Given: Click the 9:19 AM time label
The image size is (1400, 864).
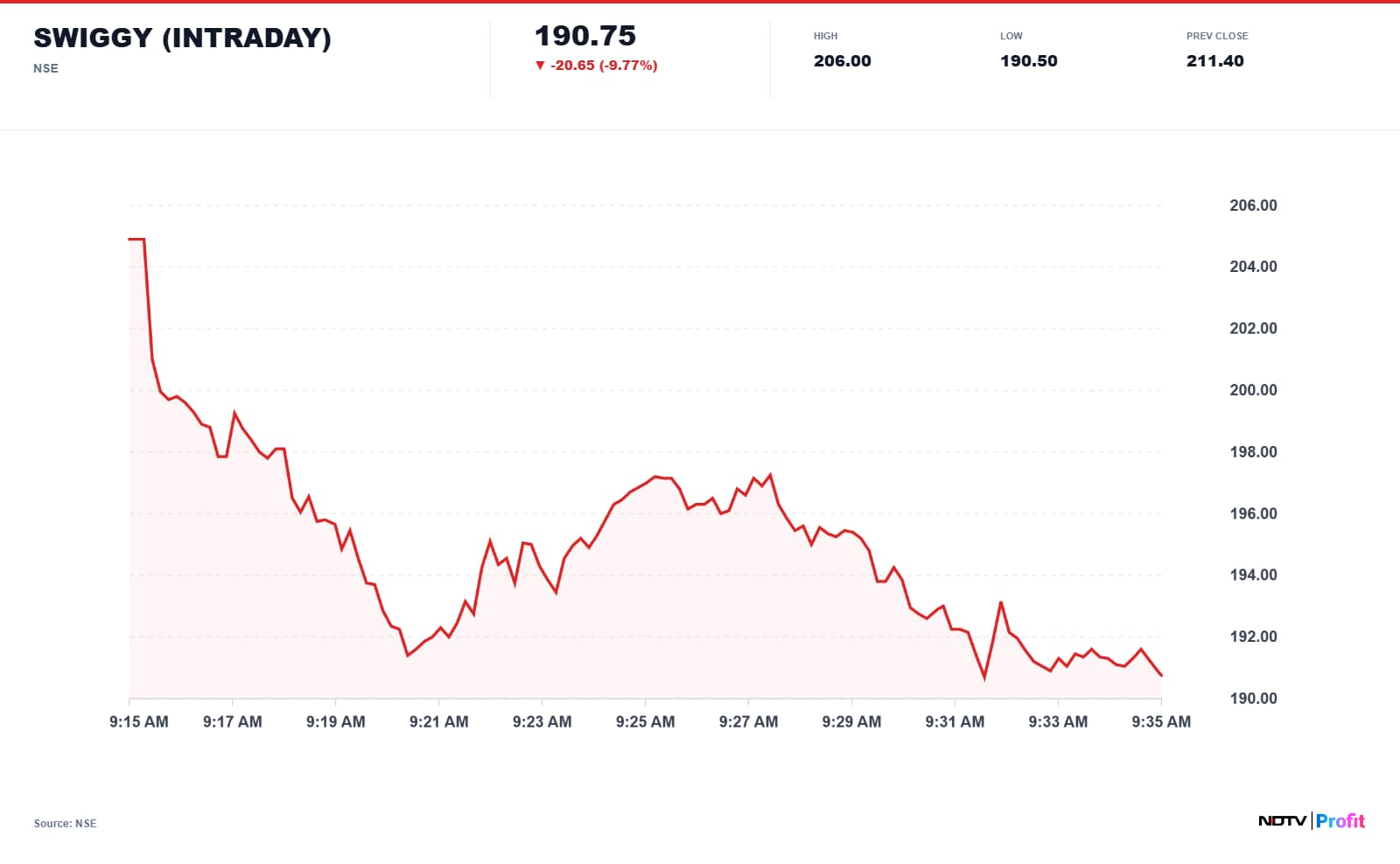Looking at the screenshot, I should (x=336, y=721).
